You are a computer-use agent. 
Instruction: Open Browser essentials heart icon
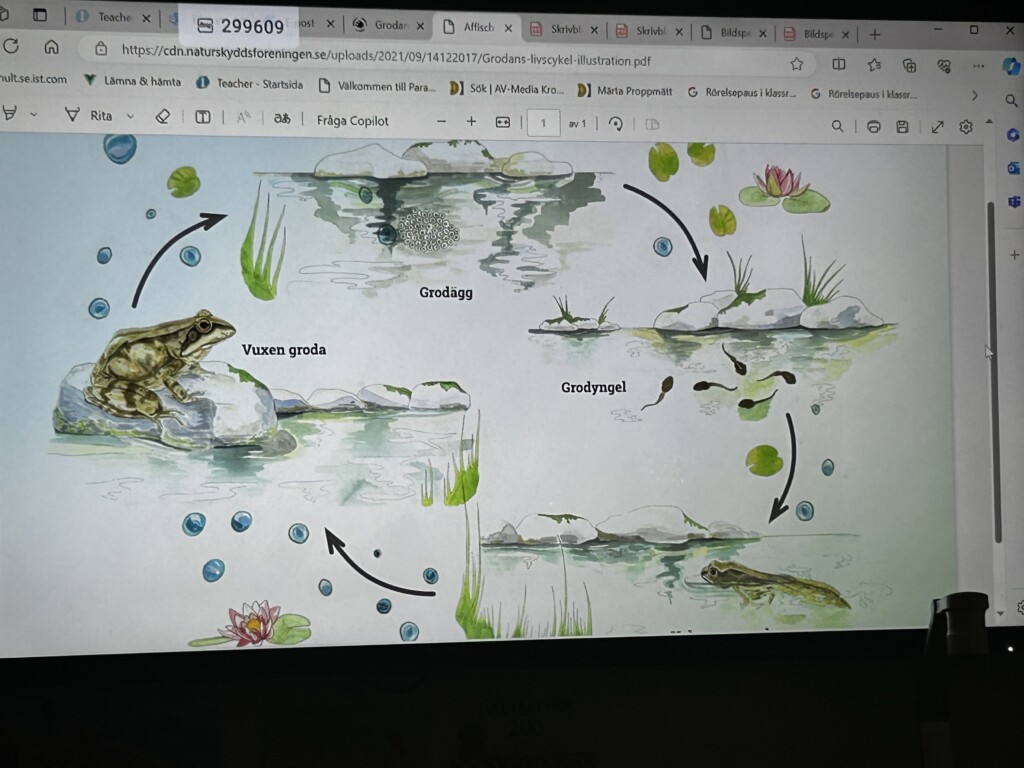click(943, 66)
